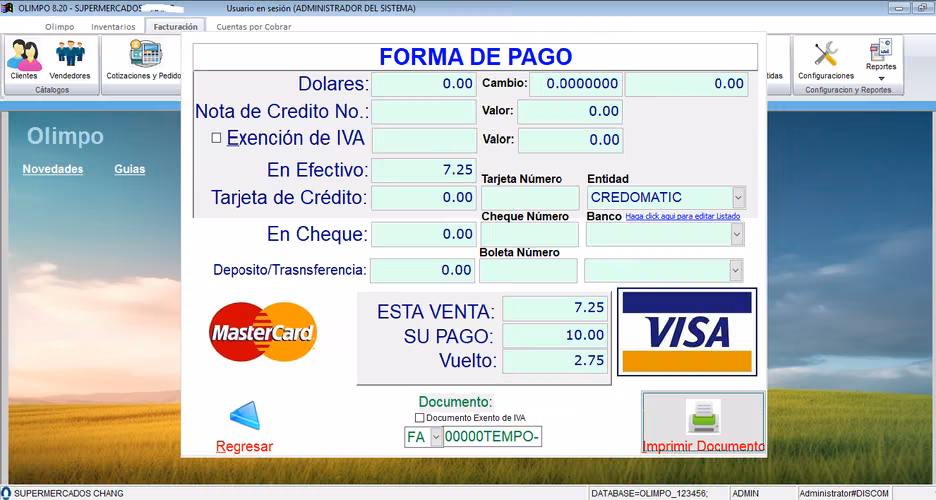Click the status bar Olimpo logo icon

pyautogui.click(x=6, y=493)
